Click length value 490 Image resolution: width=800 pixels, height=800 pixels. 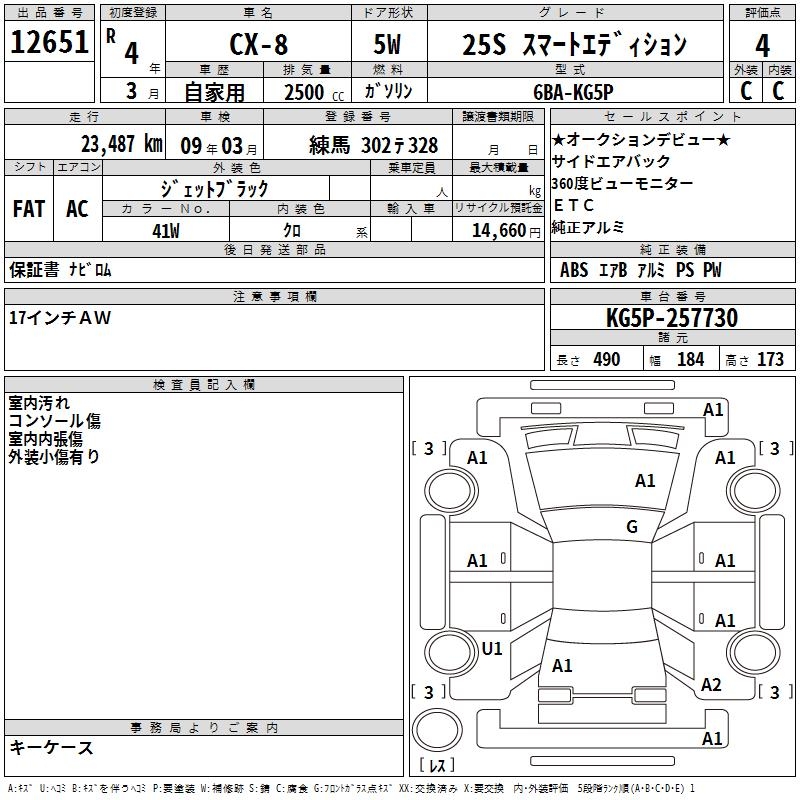pos(606,360)
